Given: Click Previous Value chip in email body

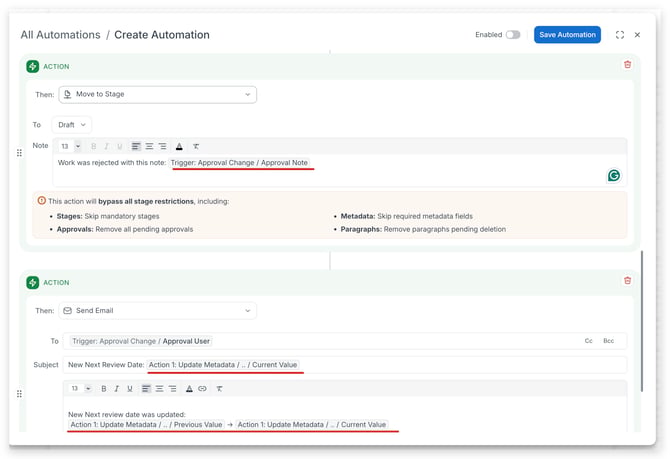Looking at the screenshot, I should [146, 425].
